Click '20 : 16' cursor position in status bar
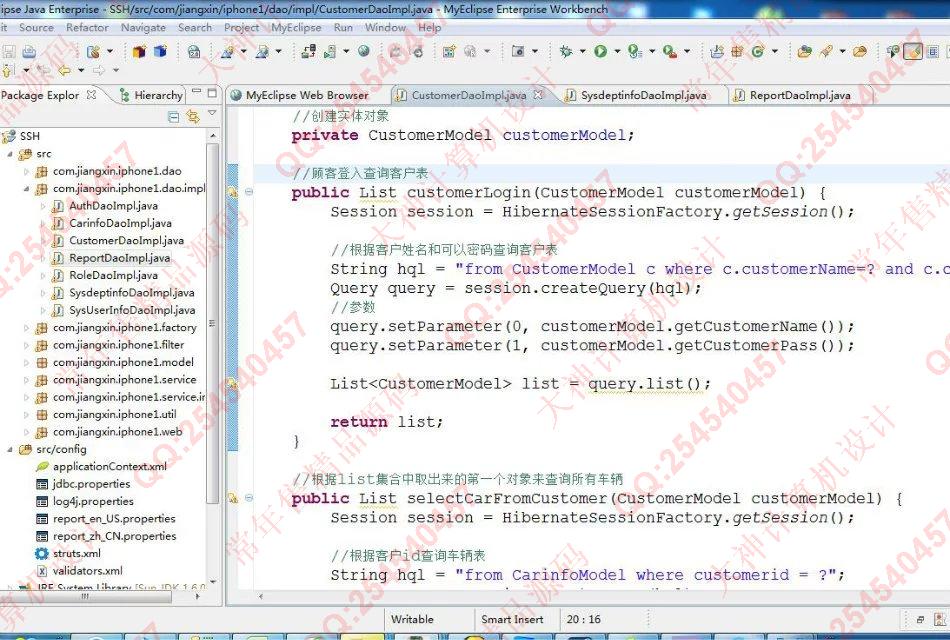 point(583,619)
